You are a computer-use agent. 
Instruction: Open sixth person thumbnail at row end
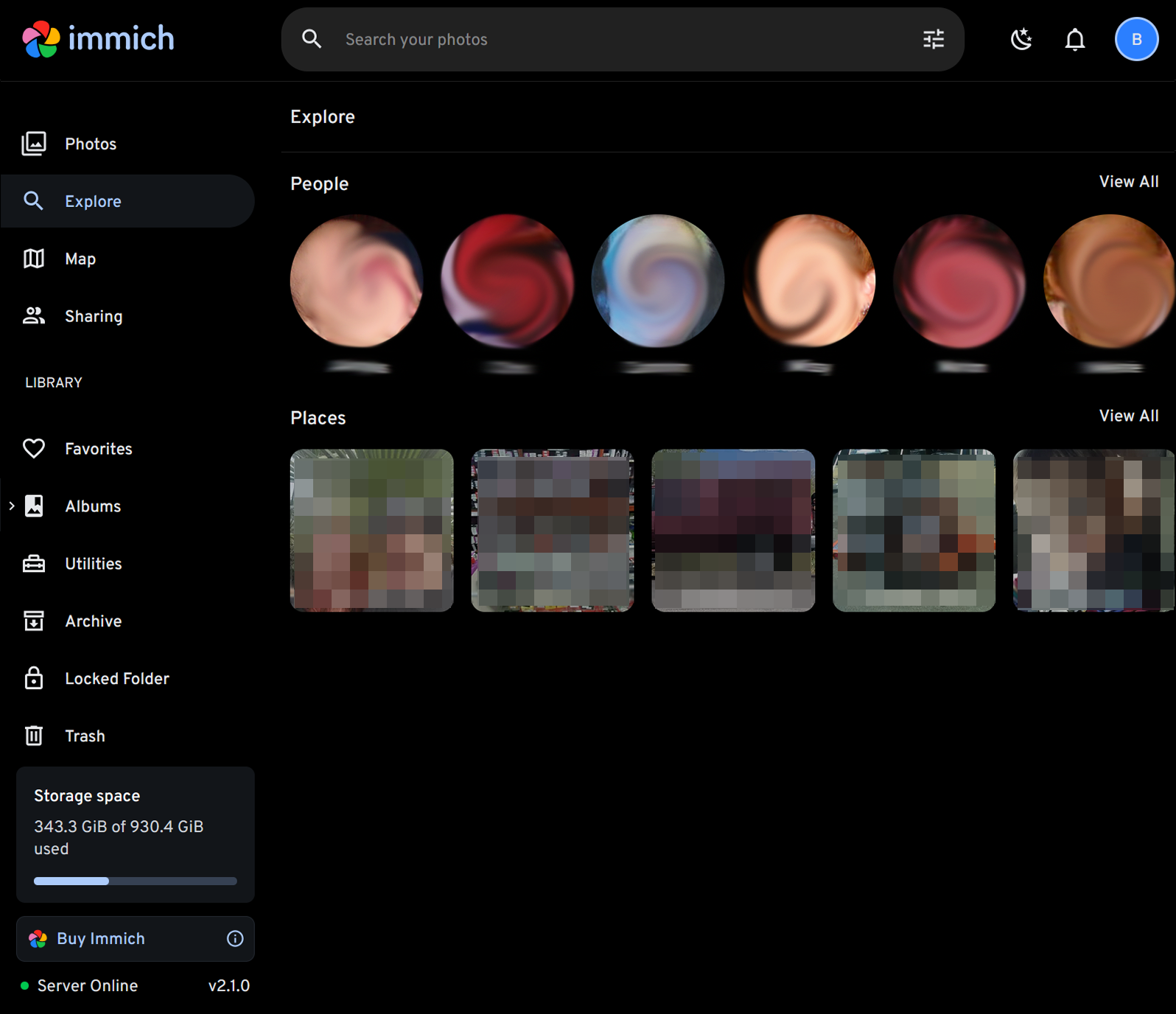[1110, 281]
